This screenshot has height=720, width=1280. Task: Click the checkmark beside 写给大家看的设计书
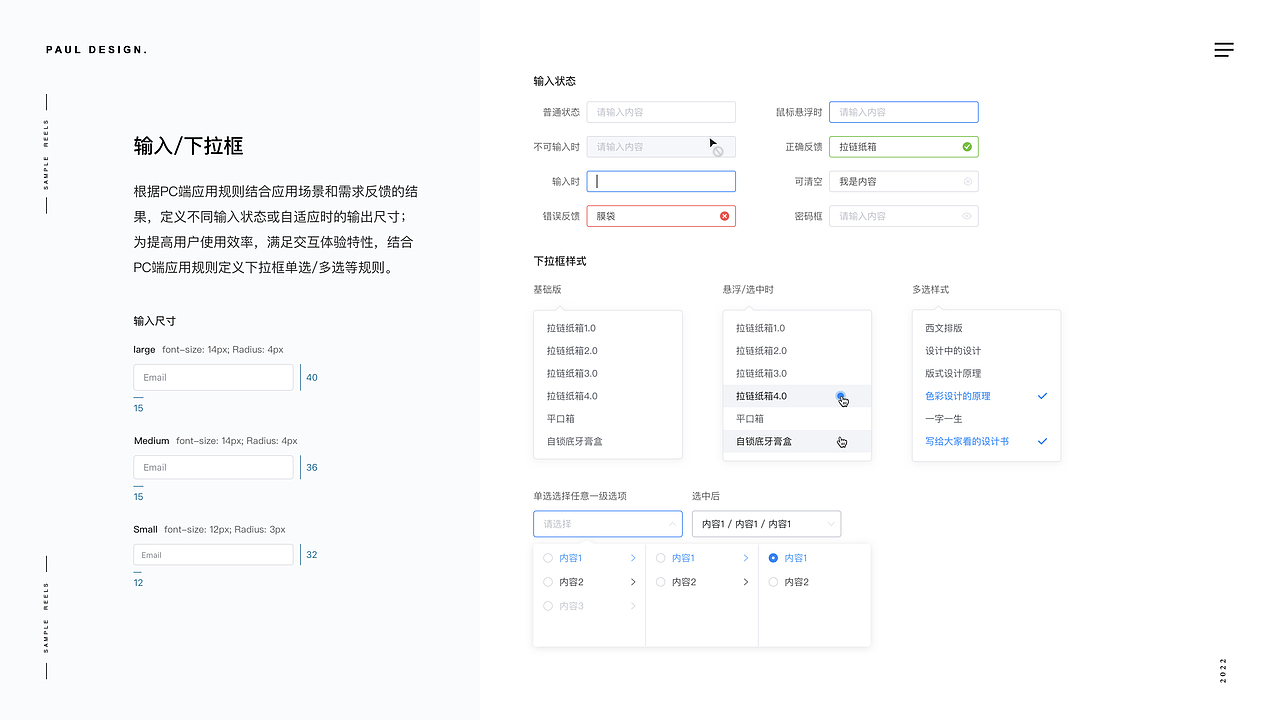1043,441
